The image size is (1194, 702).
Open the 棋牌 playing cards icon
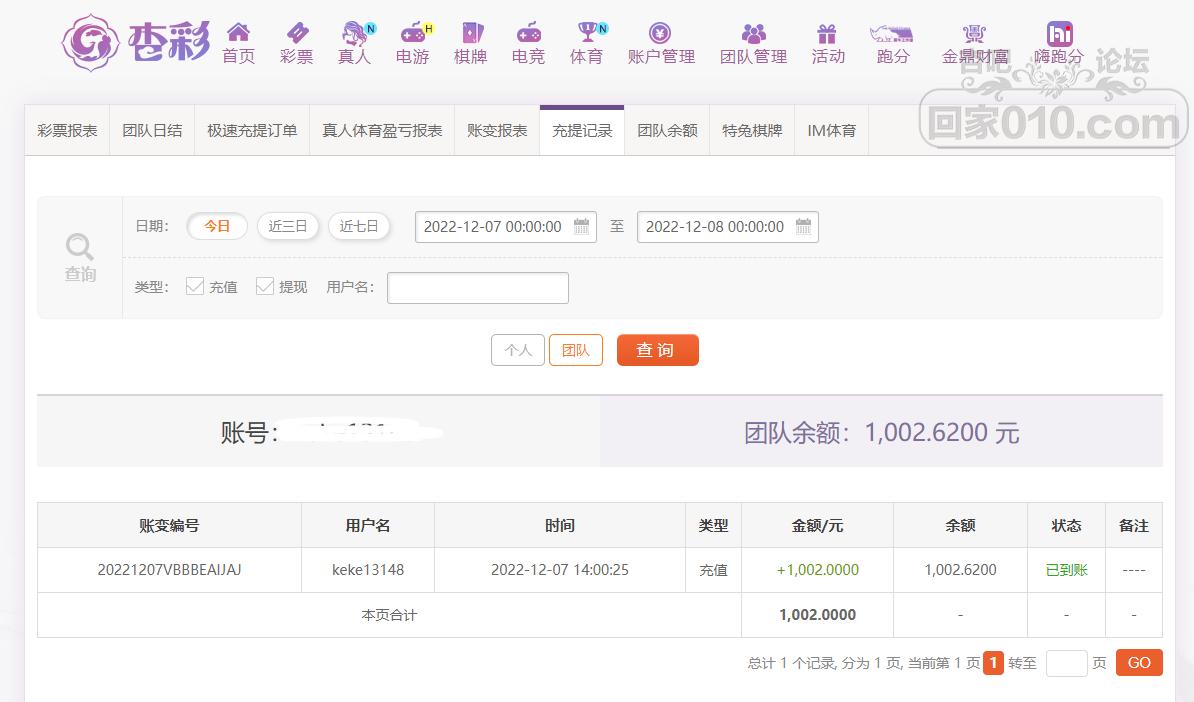(x=470, y=33)
